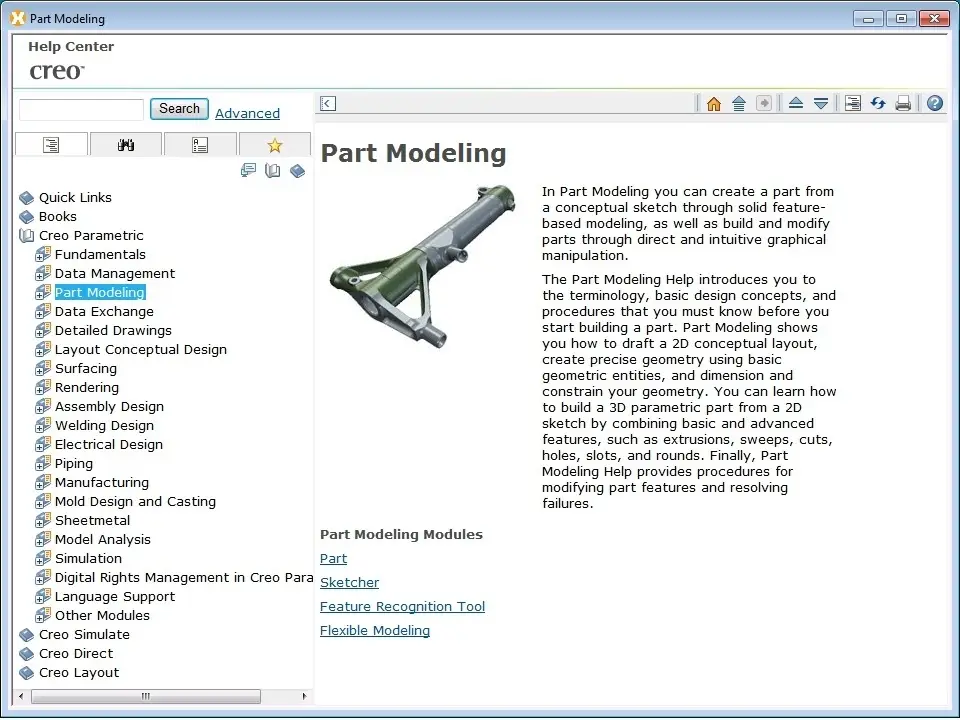Click the scrollbar left arrow in tree pane
The image size is (960, 720).
coord(21,696)
